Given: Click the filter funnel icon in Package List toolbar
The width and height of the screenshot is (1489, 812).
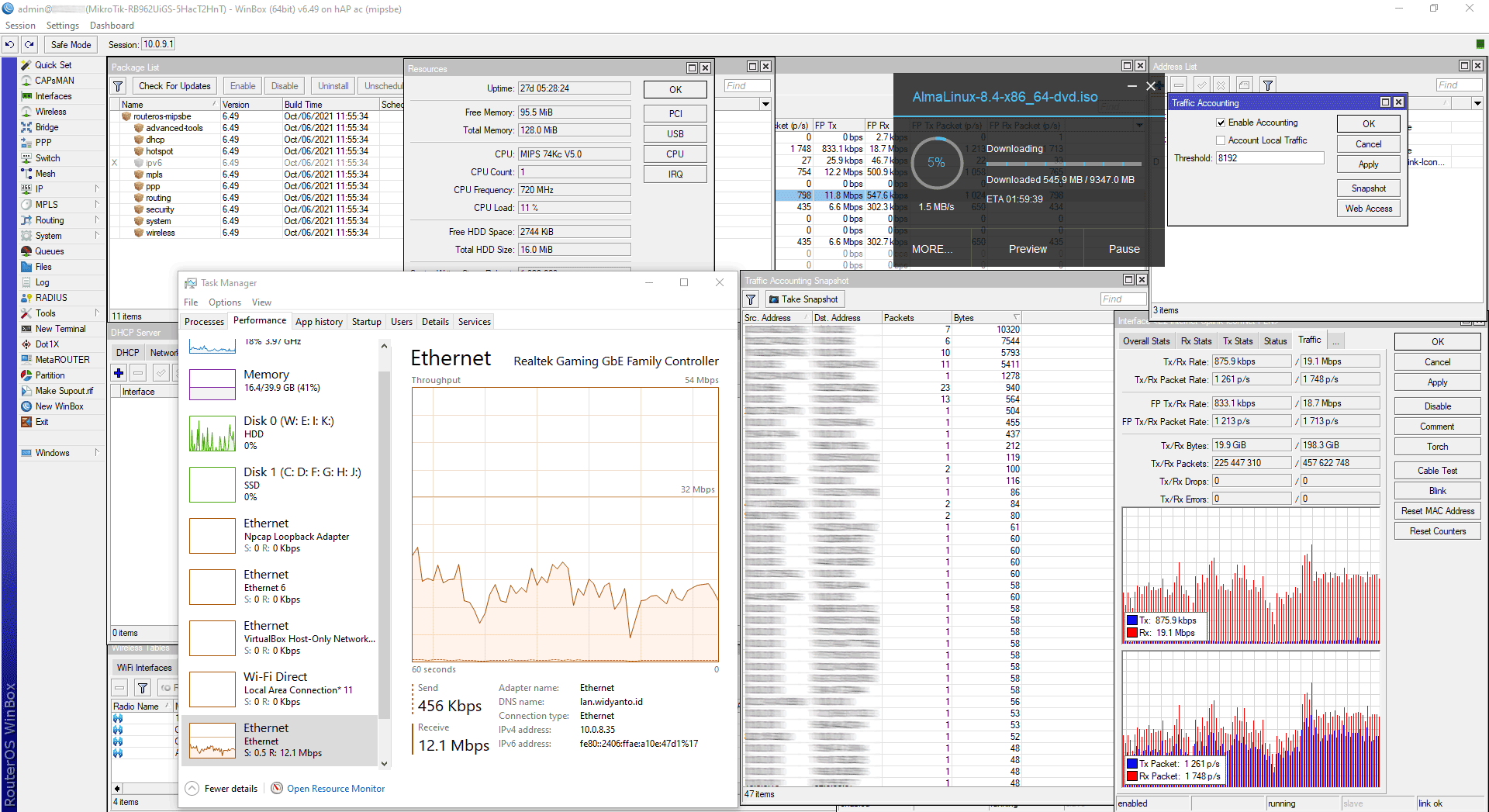Looking at the screenshot, I should click(117, 85).
